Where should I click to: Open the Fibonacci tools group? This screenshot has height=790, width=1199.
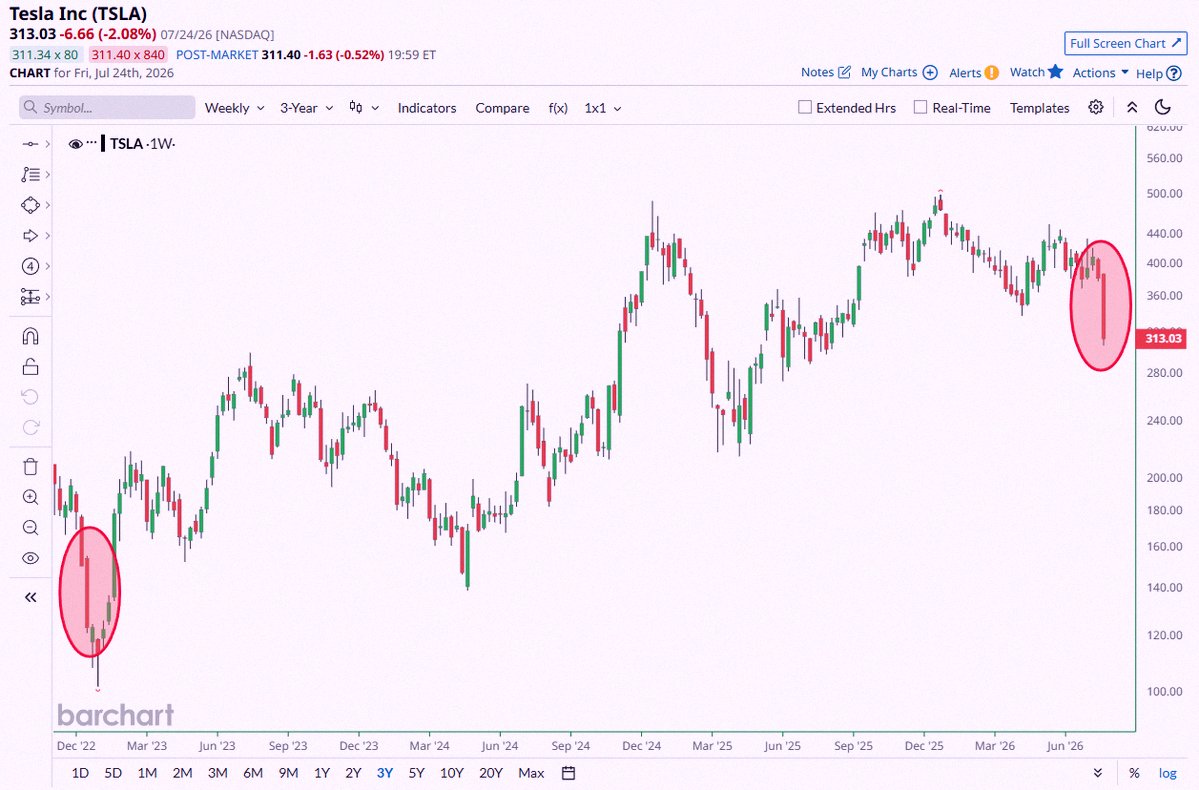(x=30, y=174)
